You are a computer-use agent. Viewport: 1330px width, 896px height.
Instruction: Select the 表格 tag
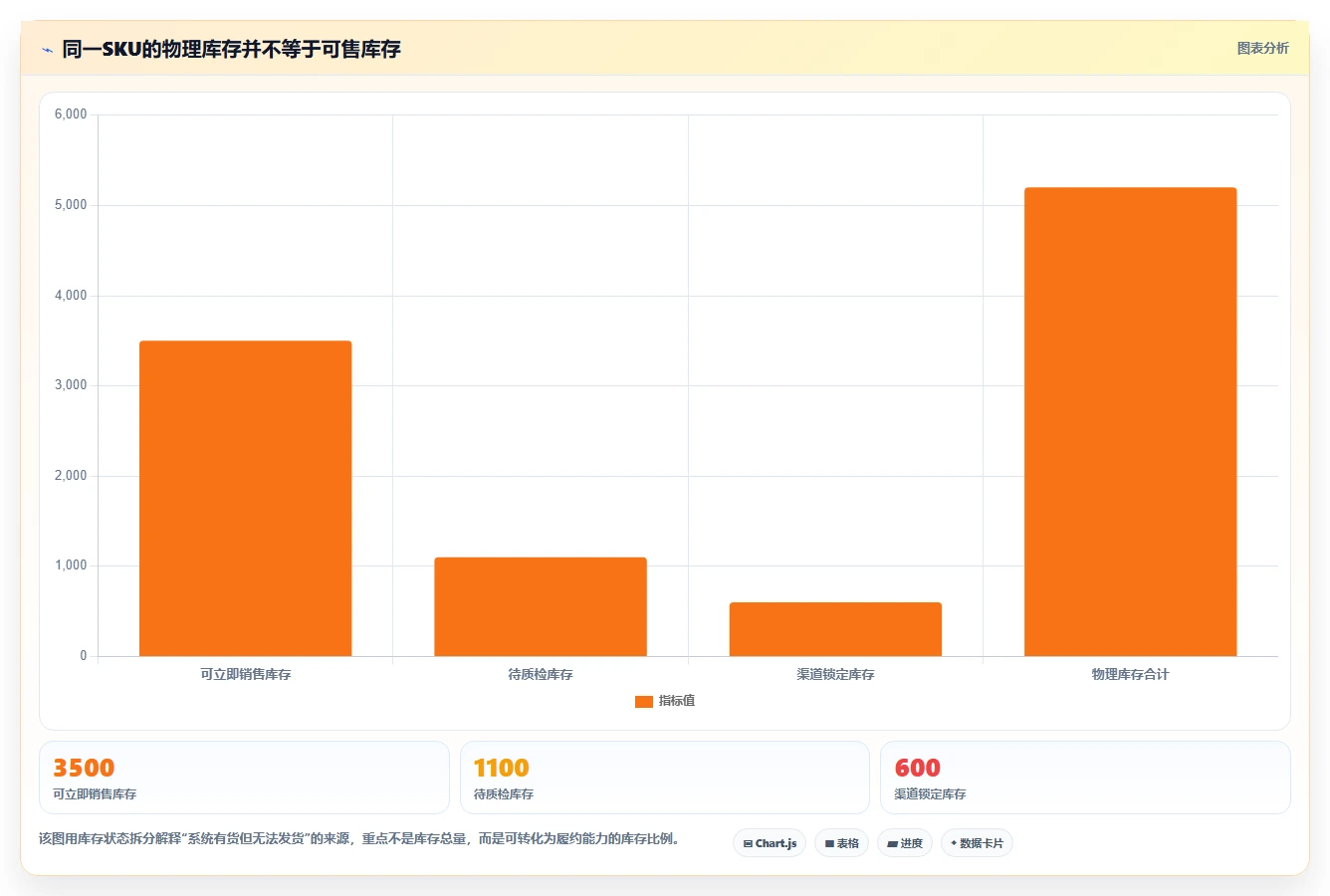click(x=841, y=843)
